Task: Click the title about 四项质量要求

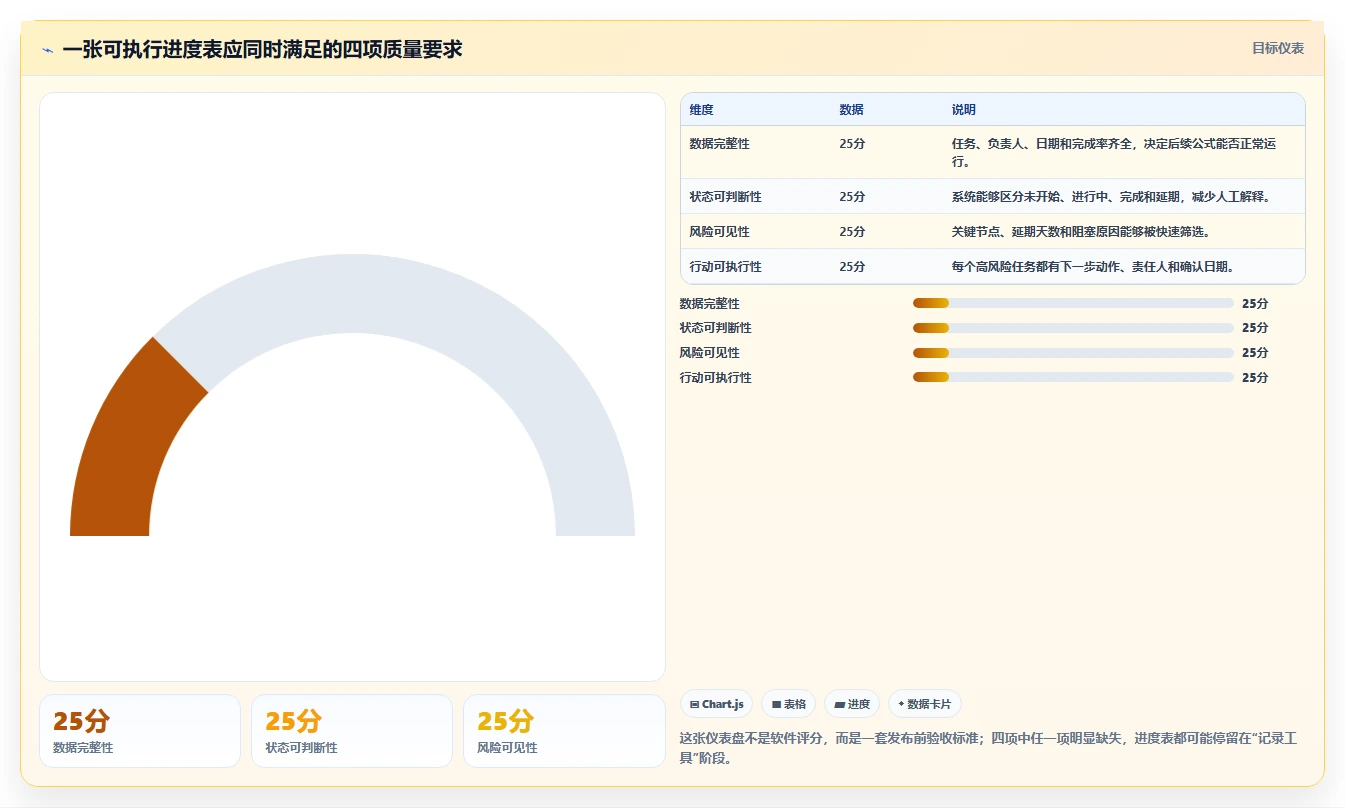Action: point(262,49)
